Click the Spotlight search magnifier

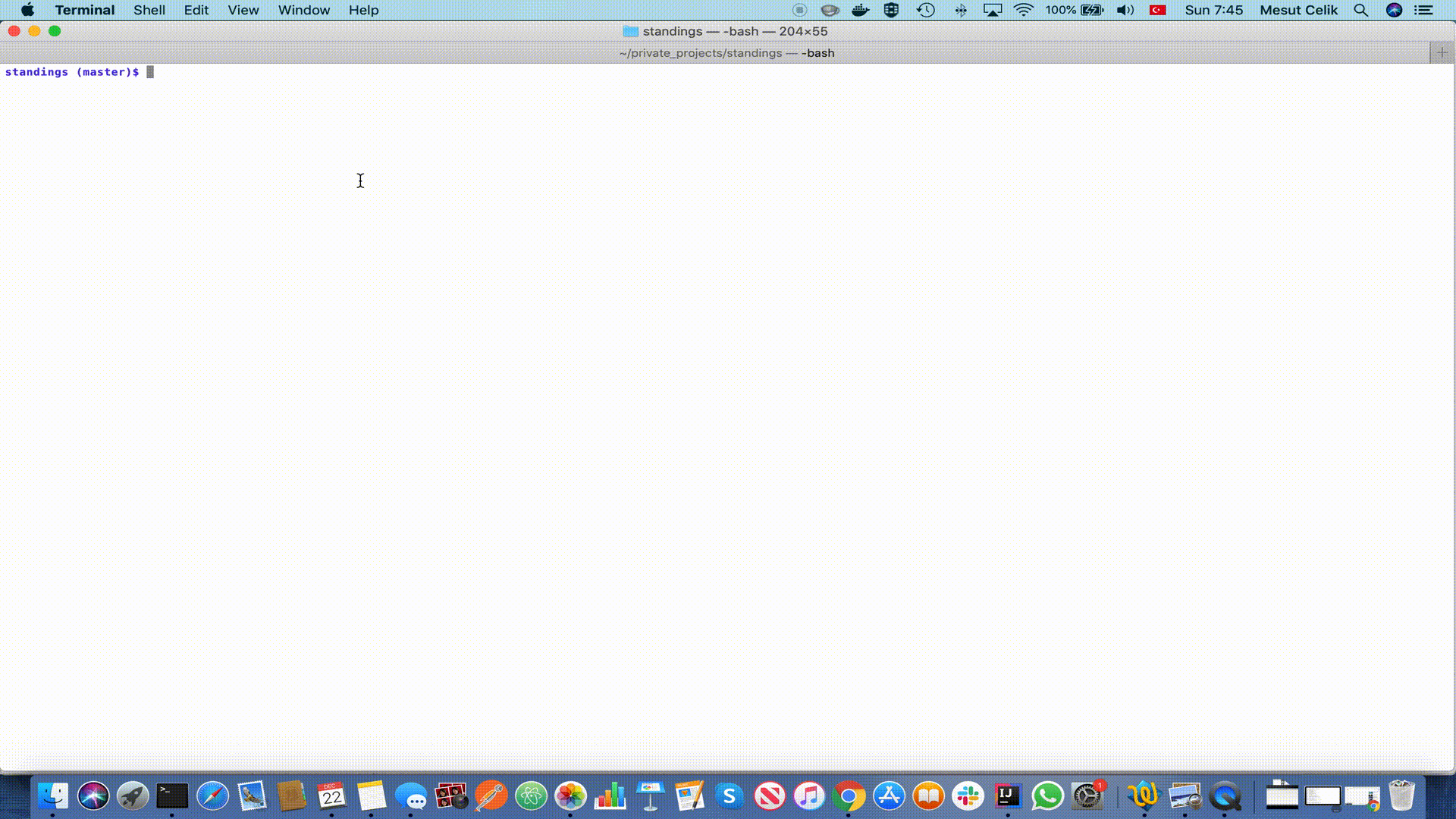point(1360,10)
